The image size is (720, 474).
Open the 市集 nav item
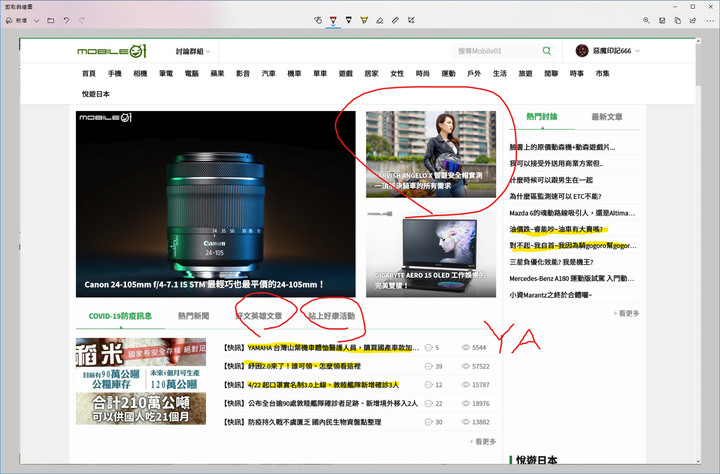click(x=602, y=73)
